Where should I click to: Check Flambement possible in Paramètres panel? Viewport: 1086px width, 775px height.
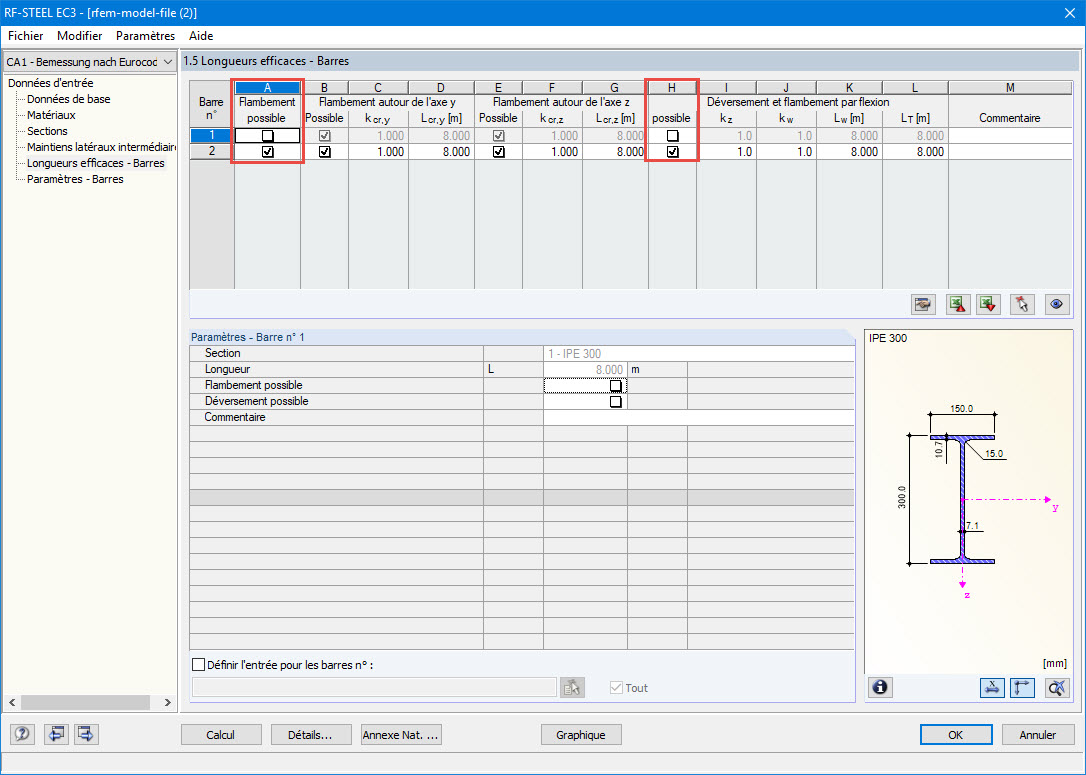click(615, 386)
